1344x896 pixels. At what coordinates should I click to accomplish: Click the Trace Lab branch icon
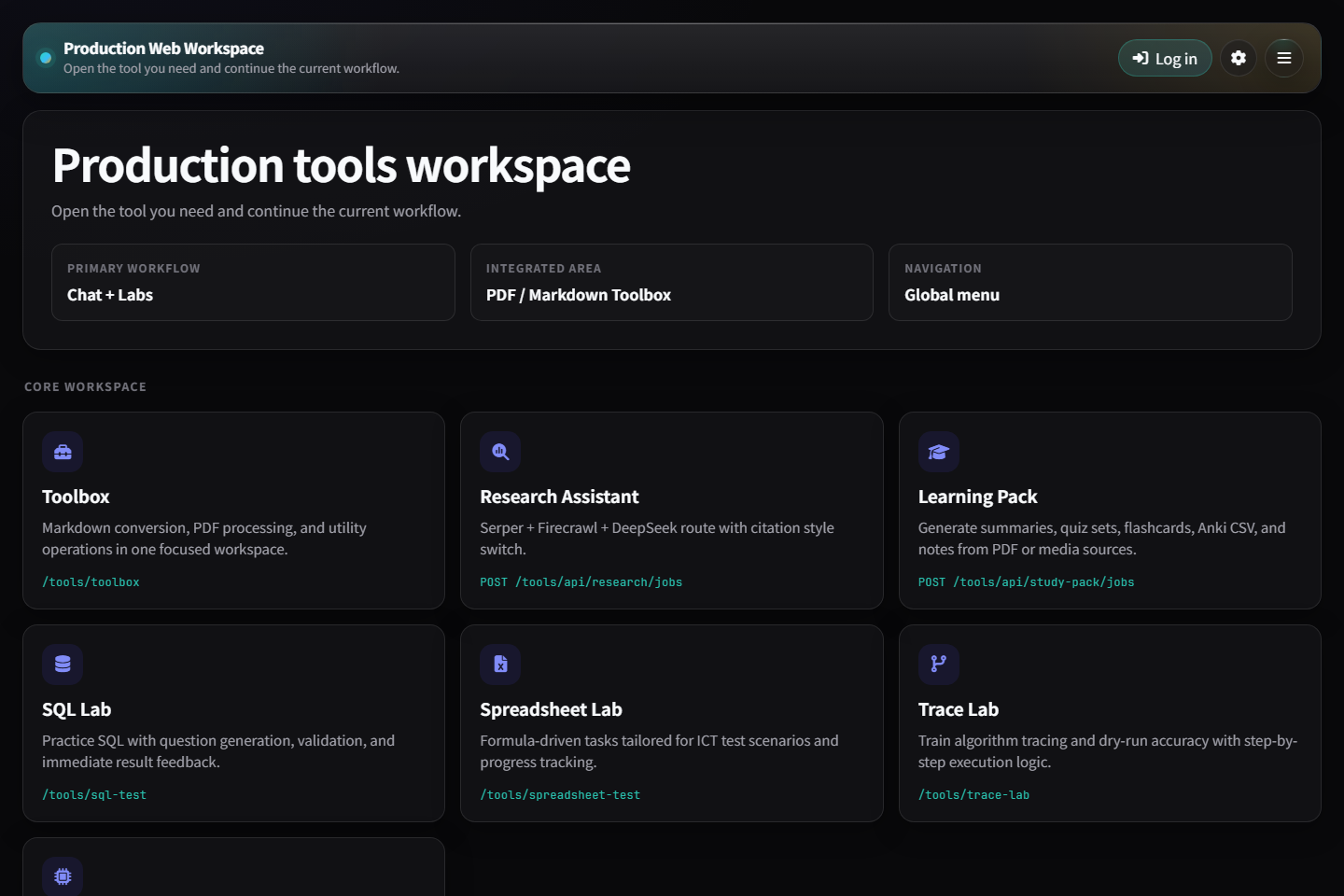[x=939, y=665]
